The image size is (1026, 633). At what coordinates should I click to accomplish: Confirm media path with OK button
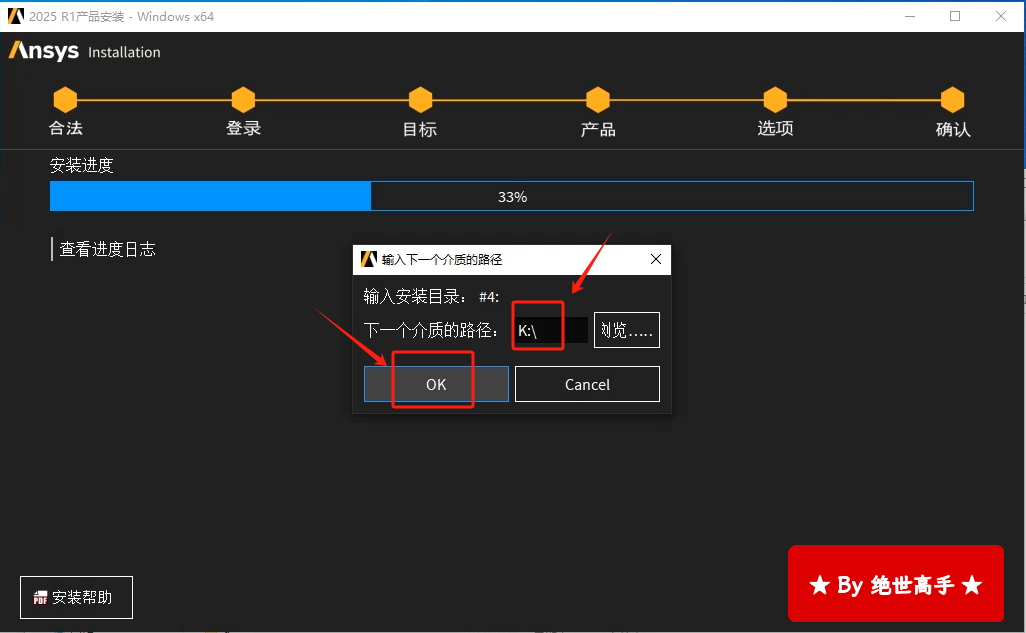coord(436,384)
